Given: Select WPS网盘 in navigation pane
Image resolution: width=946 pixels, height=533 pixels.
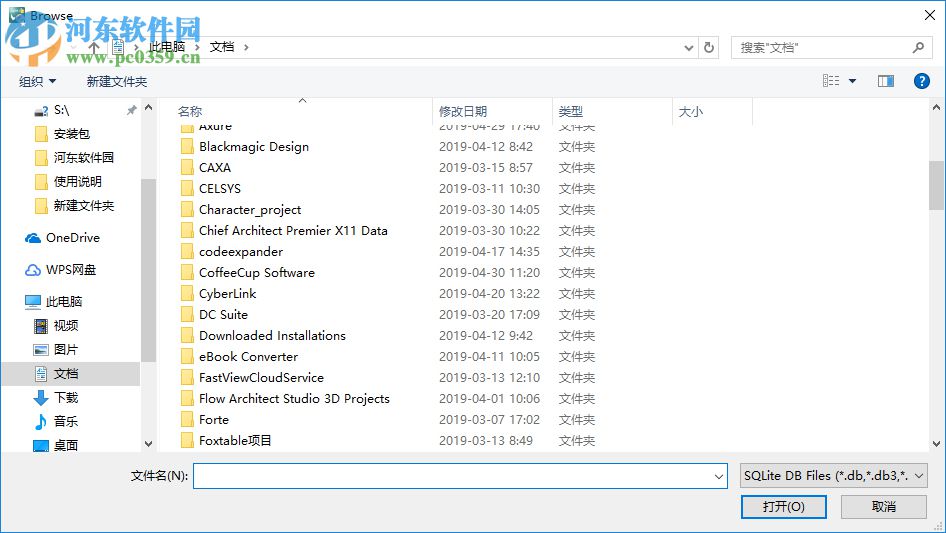Looking at the screenshot, I should [x=71, y=270].
